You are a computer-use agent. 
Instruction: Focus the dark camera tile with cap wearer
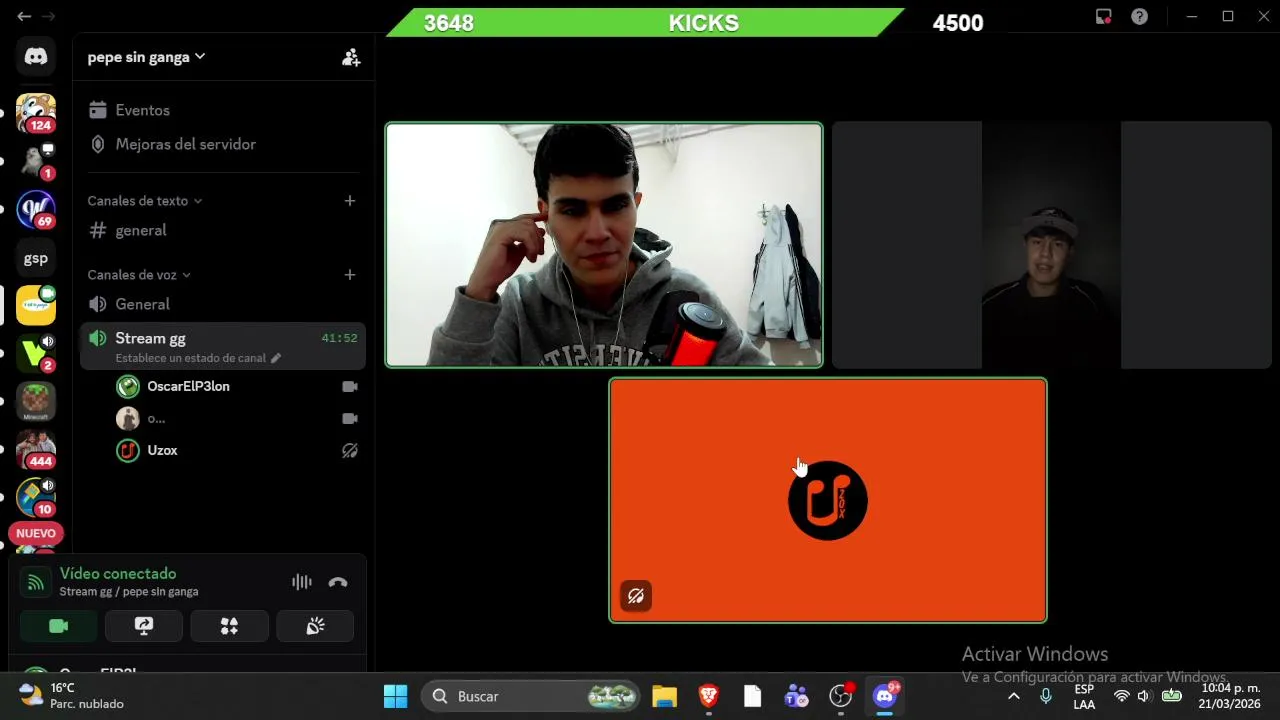(x=1051, y=245)
